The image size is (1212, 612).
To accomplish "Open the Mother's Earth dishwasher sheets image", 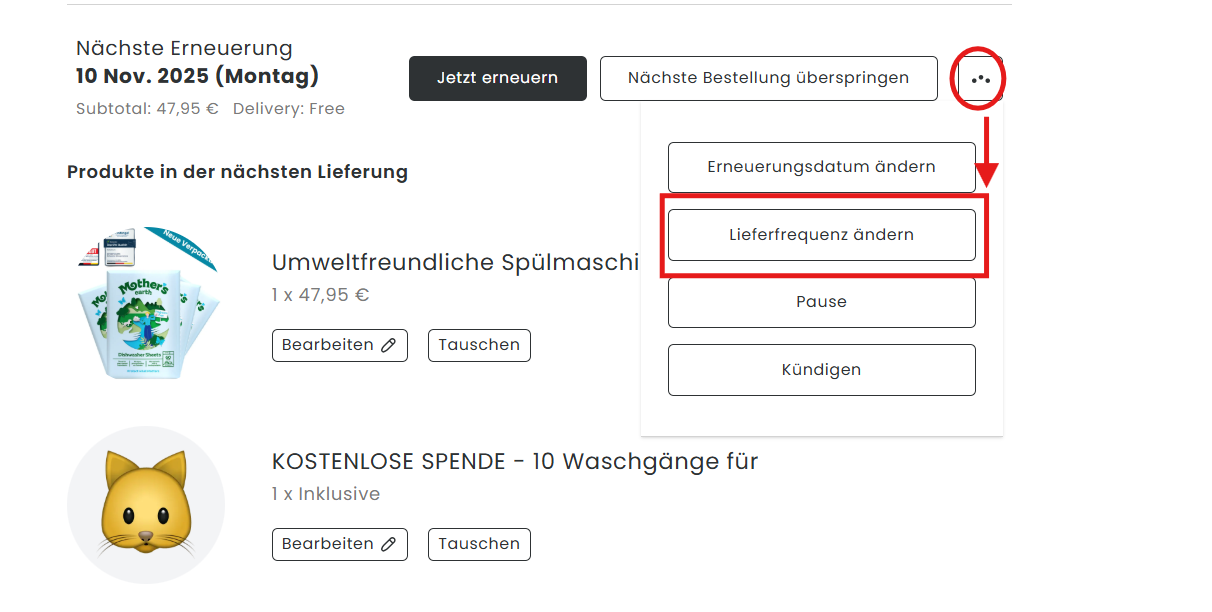I will coord(146,302).
